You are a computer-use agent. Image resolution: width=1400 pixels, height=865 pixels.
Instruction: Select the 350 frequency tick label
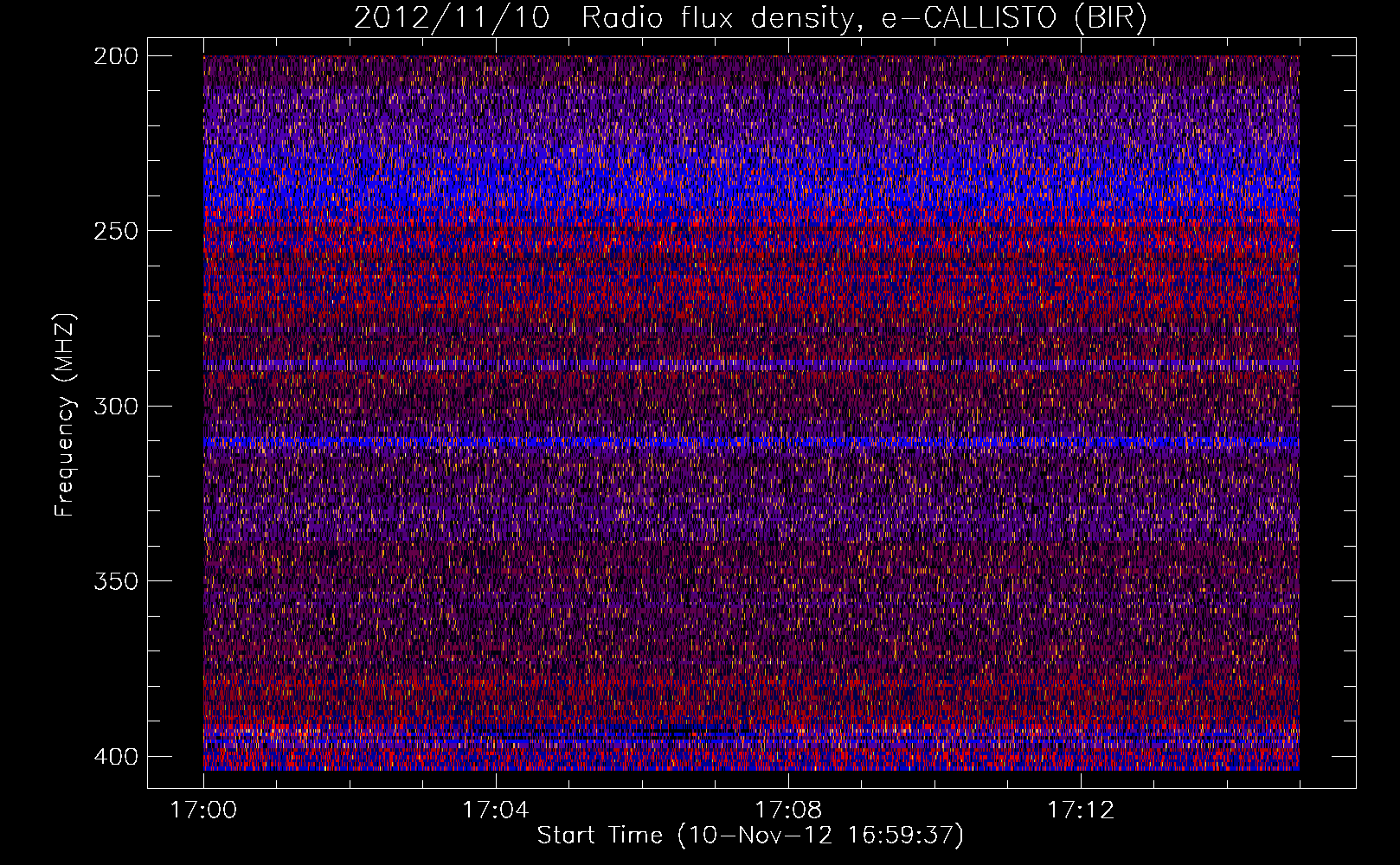coord(115,580)
